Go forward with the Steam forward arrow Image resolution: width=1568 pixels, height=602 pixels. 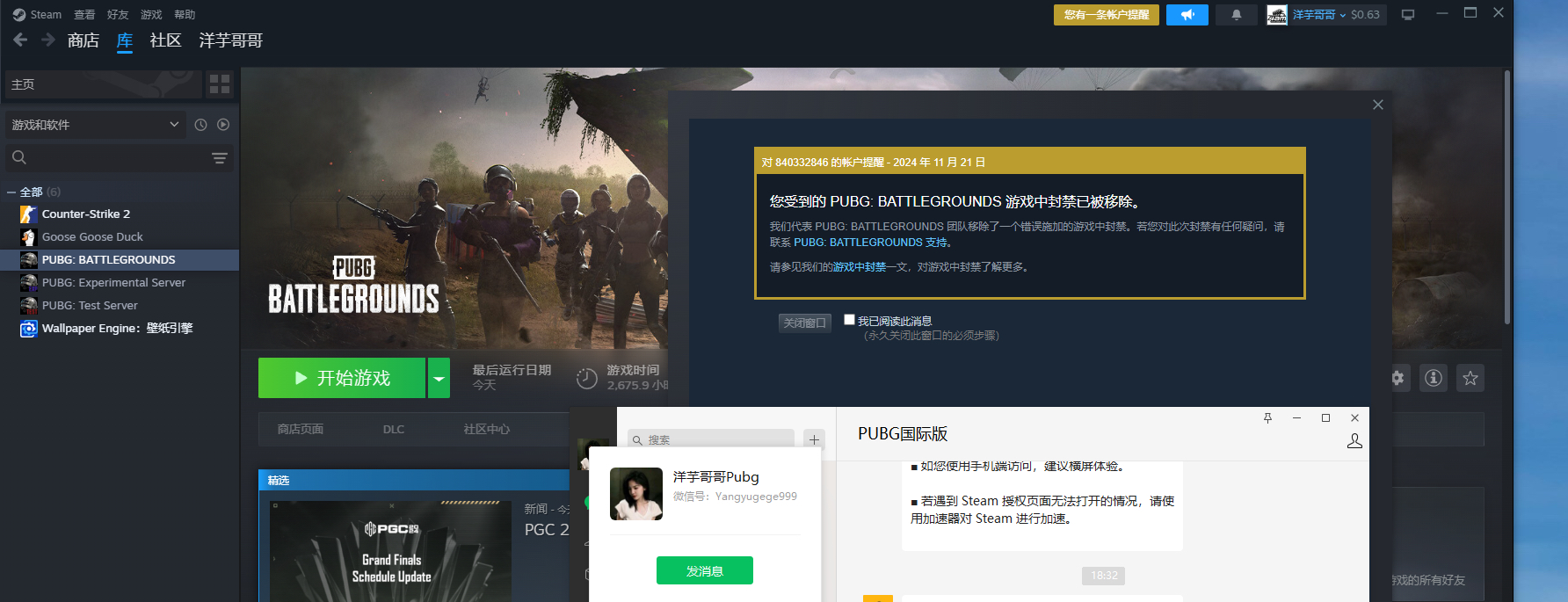coord(48,40)
